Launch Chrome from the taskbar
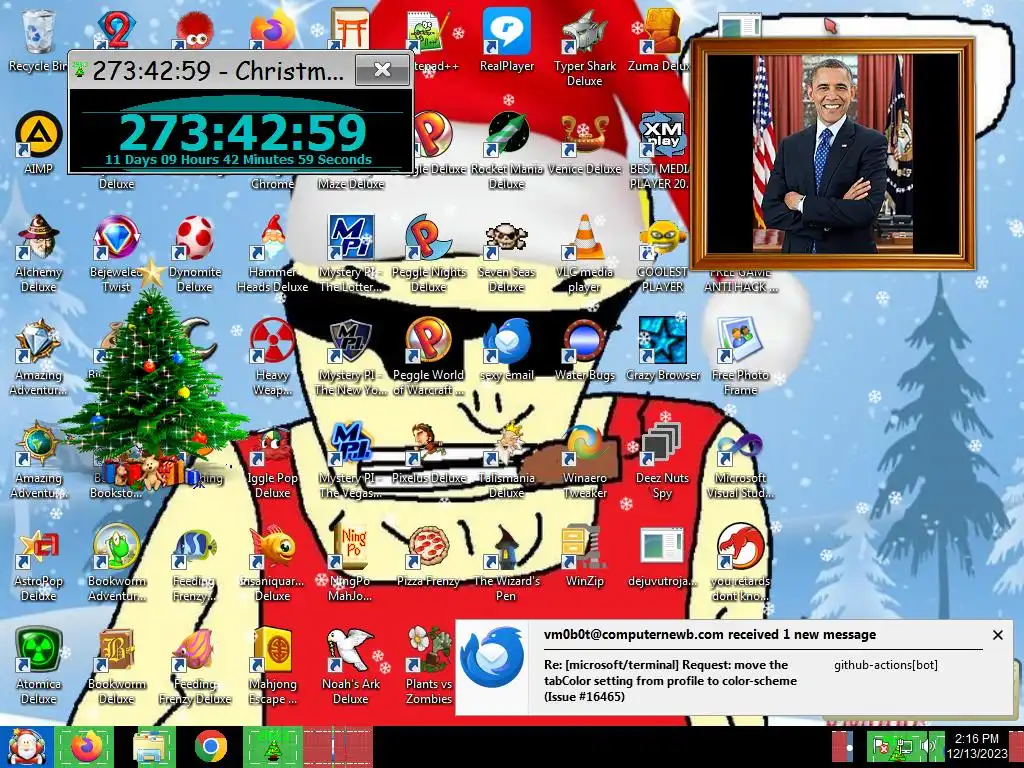Screen dimensions: 1024x768 coord(210,746)
